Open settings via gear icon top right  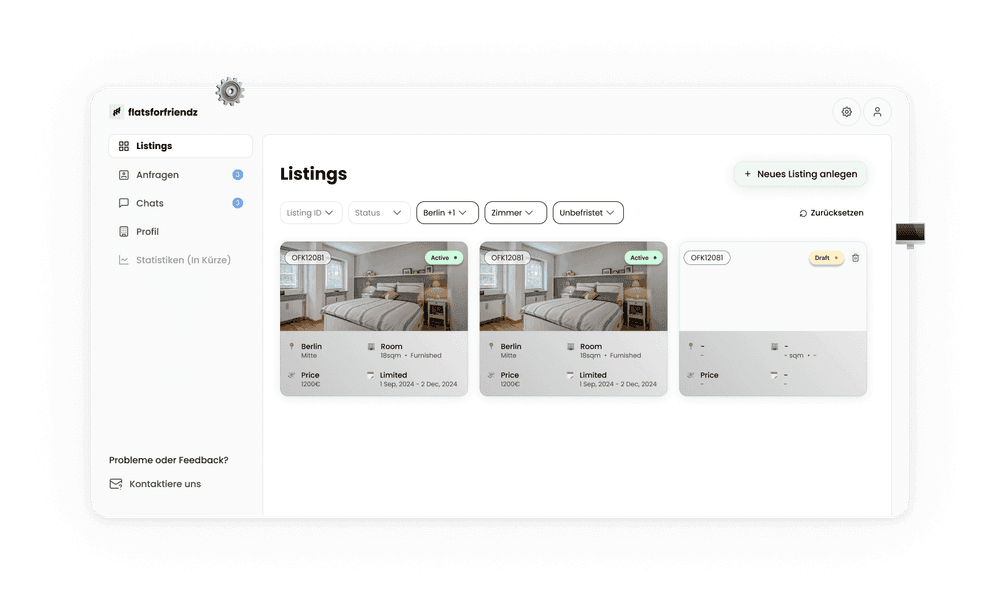[x=846, y=112]
